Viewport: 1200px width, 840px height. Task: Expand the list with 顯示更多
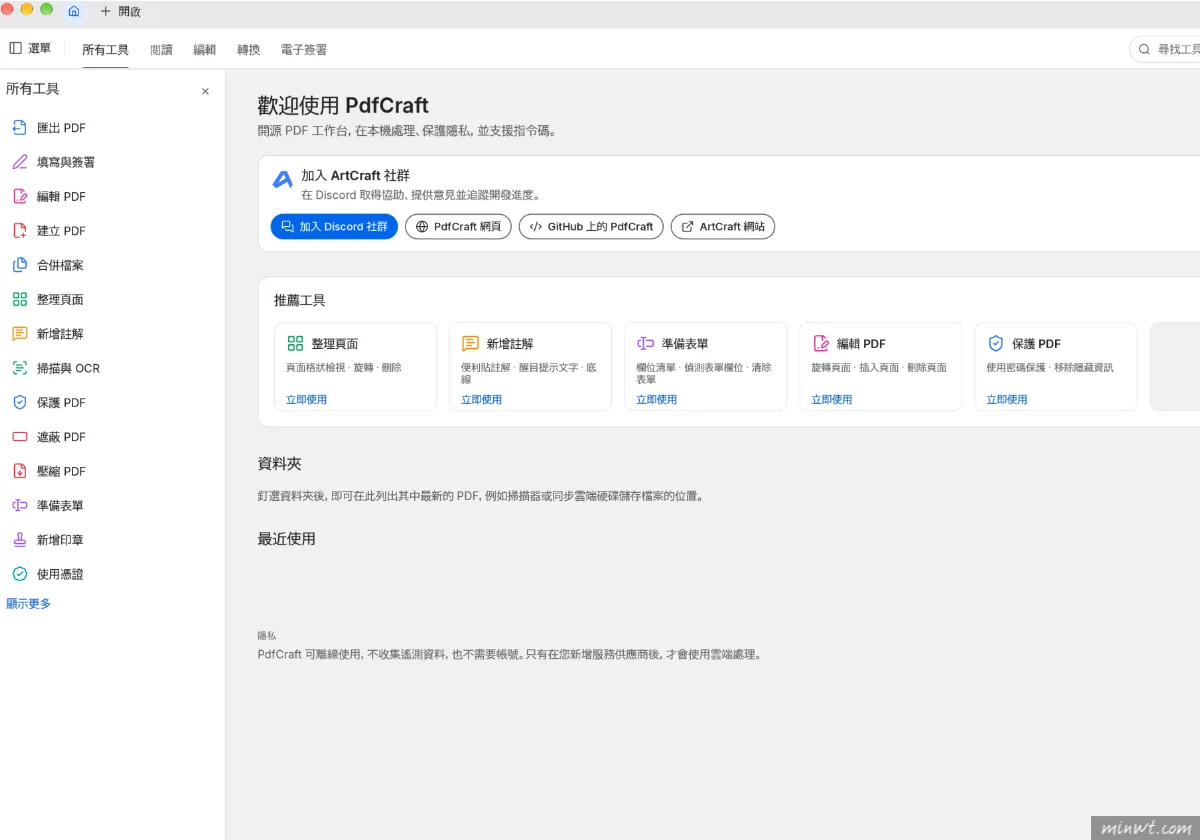(x=28, y=604)
